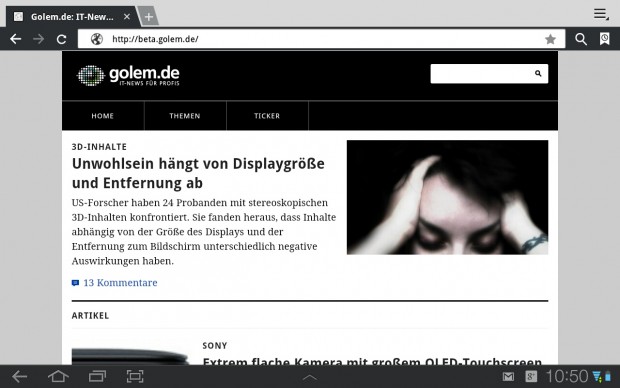Tap the battery status icon
This screenshot has width=620, height=388.
click(x=608, y=376)
